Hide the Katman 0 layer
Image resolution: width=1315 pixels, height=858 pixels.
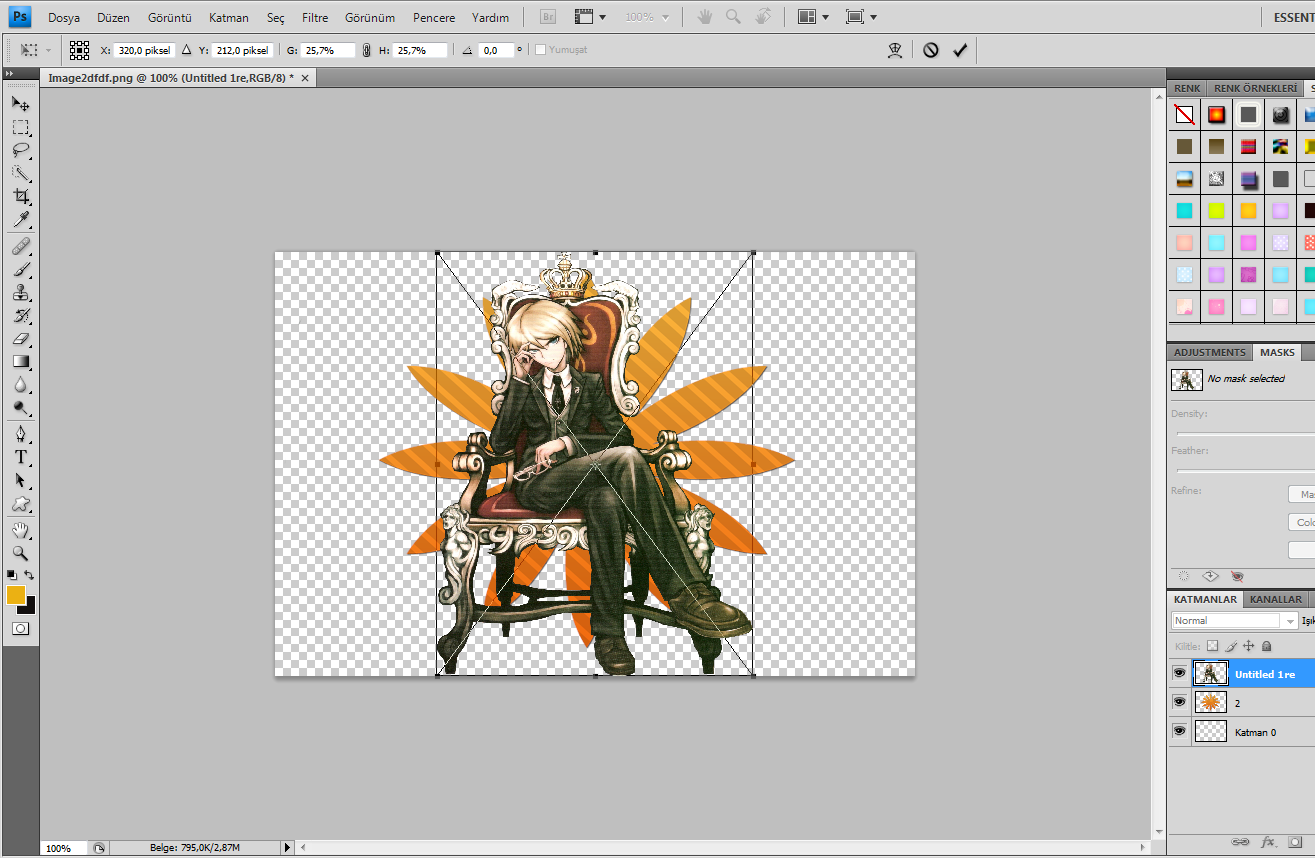tap(1180, 731)
